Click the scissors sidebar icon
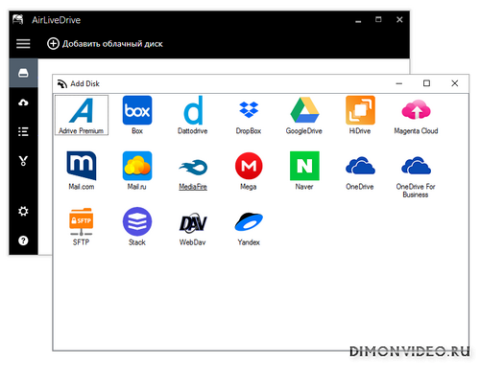Viewport: 480px width, 366px height. 23,161
